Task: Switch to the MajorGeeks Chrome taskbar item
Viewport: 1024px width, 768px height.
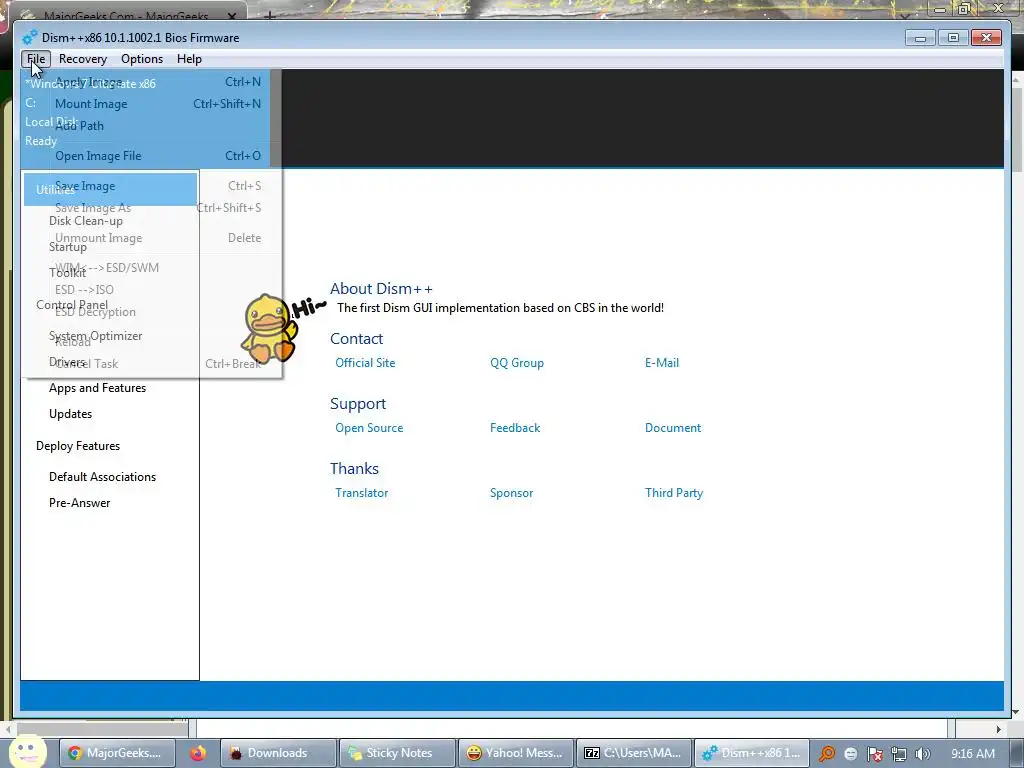Action: [117, 753]
